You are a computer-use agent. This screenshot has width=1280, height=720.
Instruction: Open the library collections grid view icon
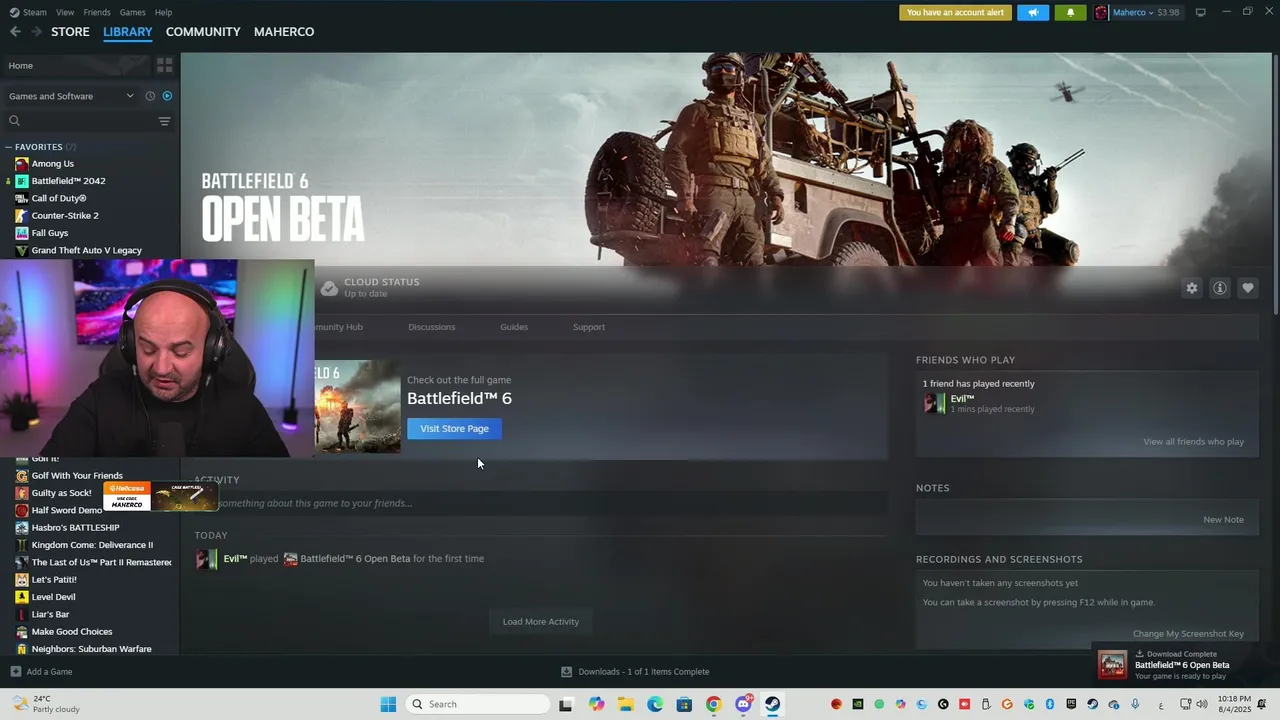pyautogui.click(x=165, y=65)
